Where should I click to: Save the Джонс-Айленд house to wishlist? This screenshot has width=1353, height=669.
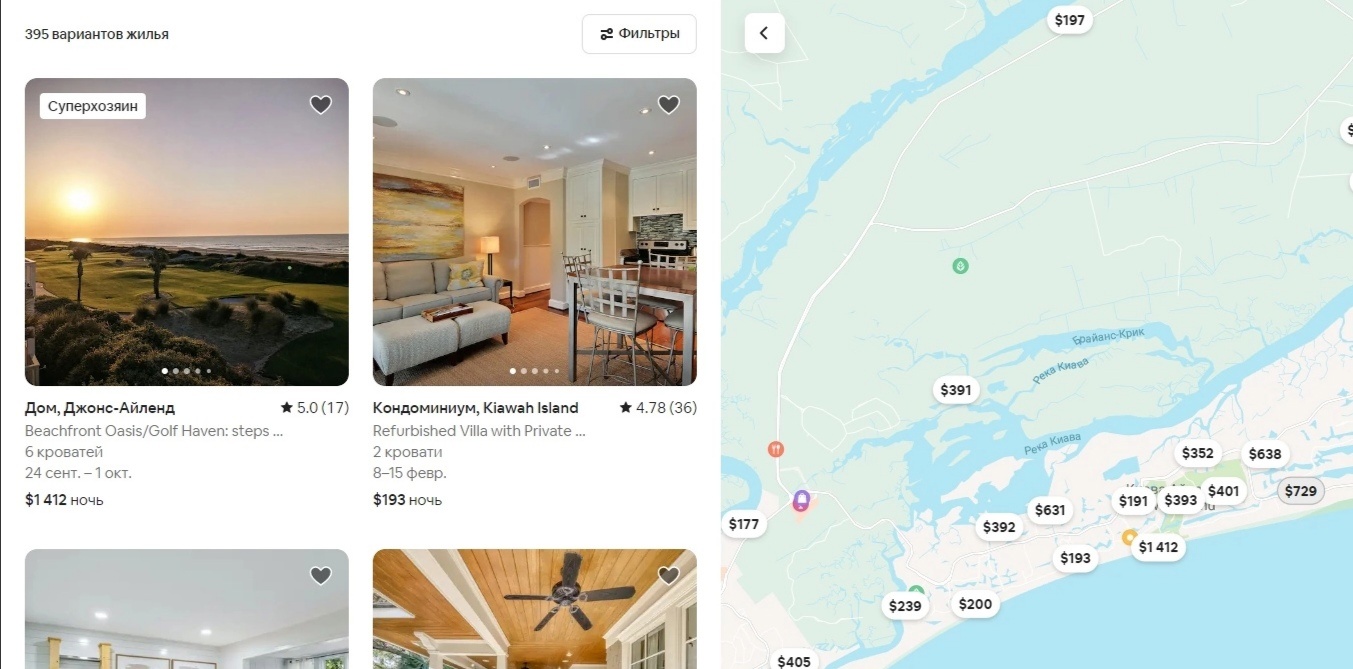[320, 105]
